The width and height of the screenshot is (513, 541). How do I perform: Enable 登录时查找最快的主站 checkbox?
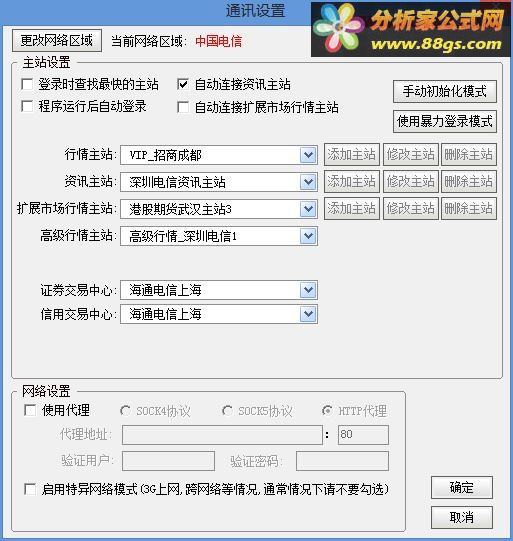27,84
